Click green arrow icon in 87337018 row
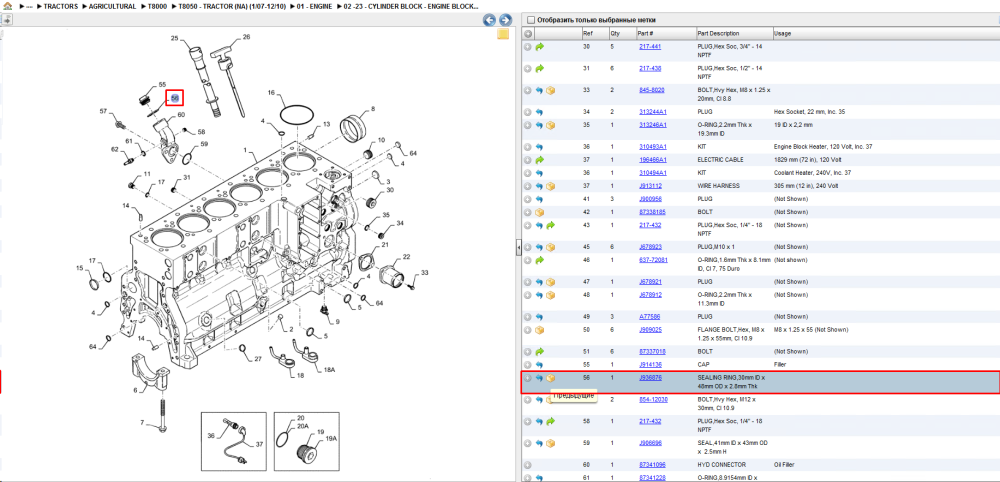The width and height of the screenshot is (1000, 482). (x=540, y=351)
